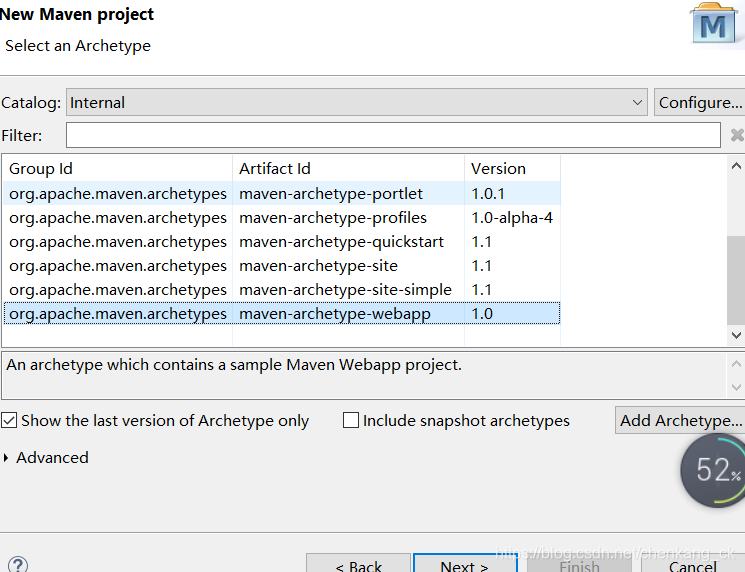Click the 52% circular progress widget
This screenshot has height=572, width=745.
(714, 470)
